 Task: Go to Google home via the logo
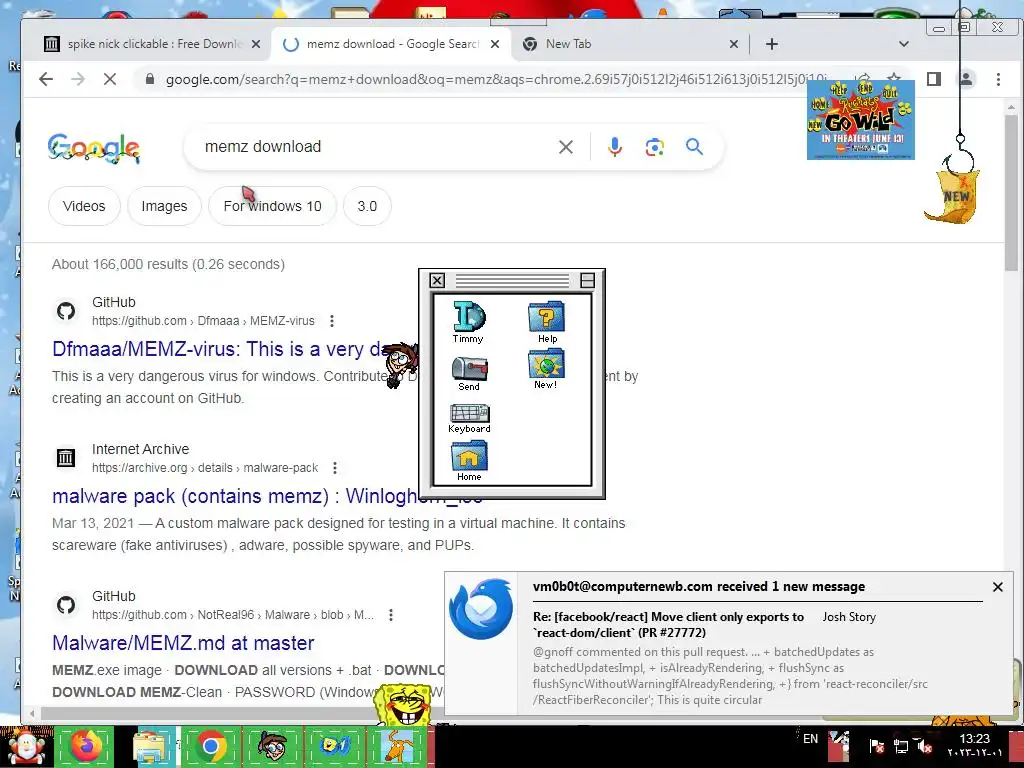[x=93, y=148]
